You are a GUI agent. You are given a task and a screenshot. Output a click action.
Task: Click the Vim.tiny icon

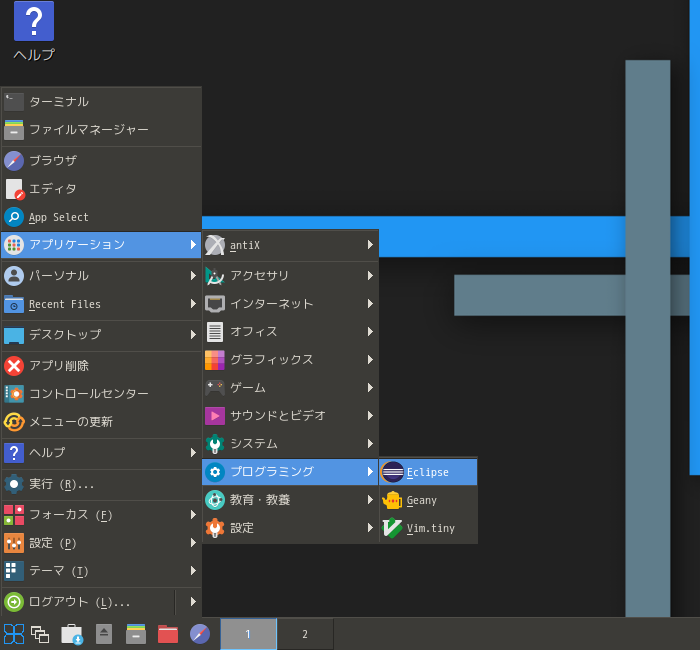tap(392, 528)
